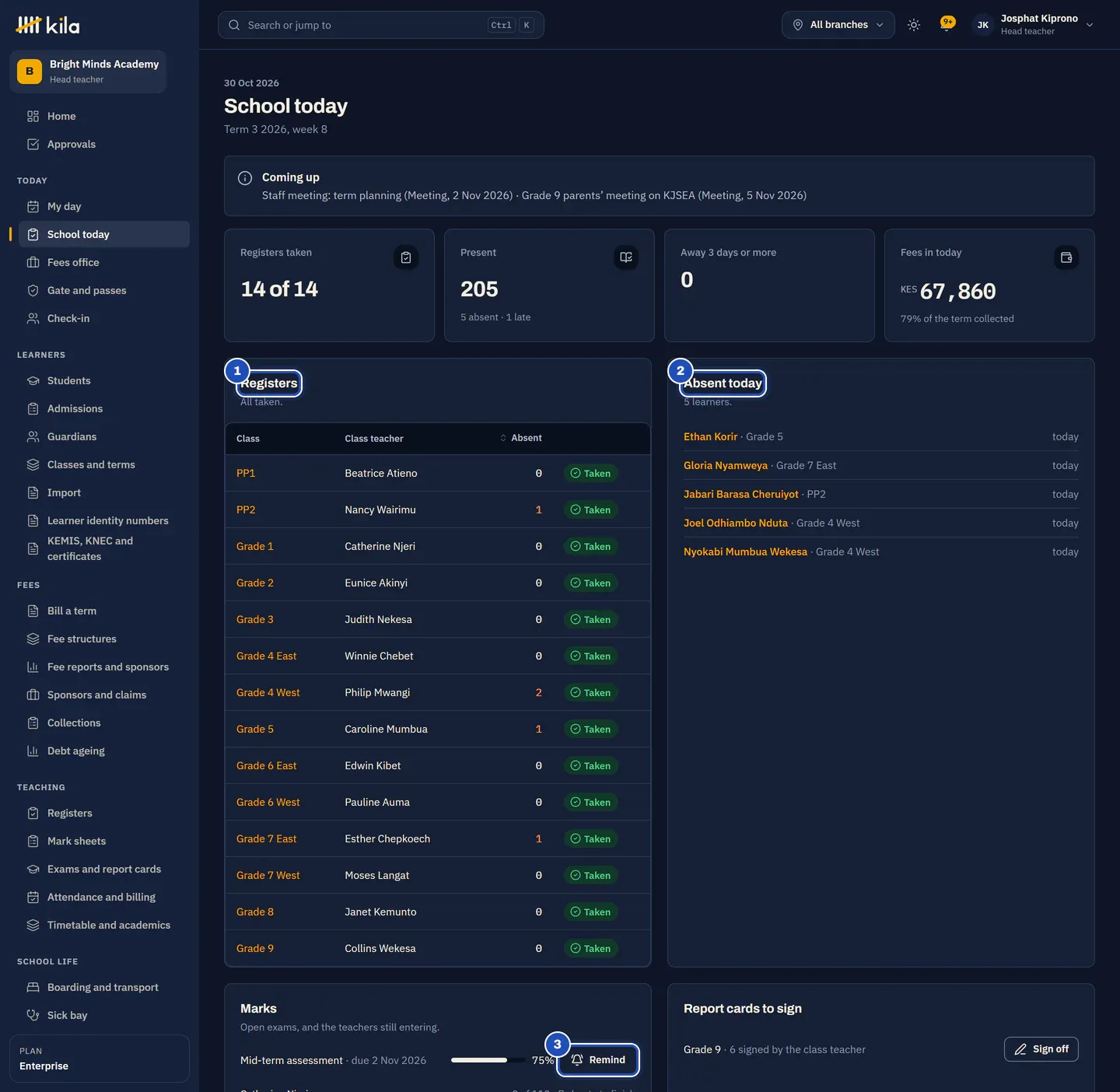Click the Boarding and transport bed icon

coord(33,987)
